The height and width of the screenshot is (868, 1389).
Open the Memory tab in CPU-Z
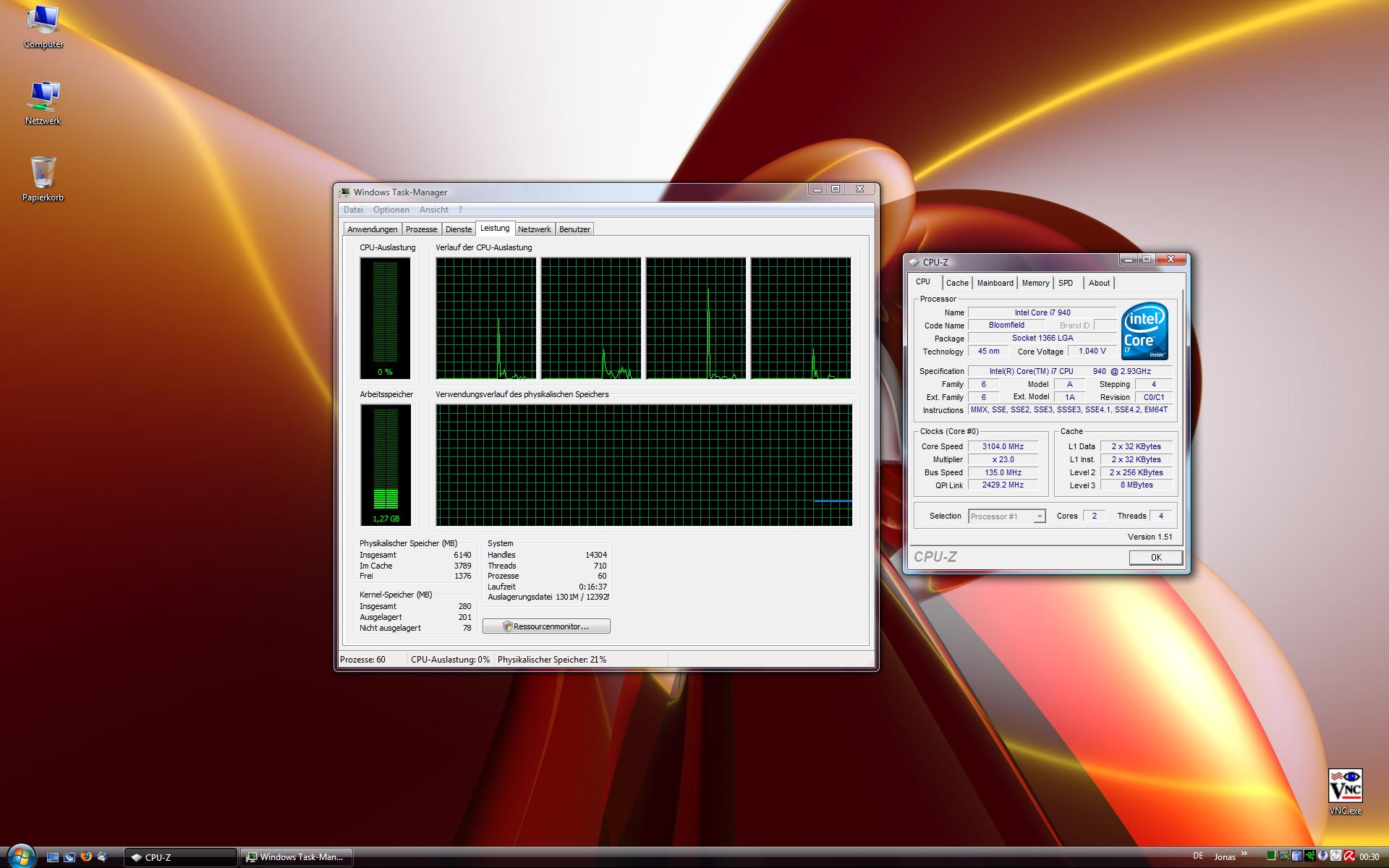pos(1035,283)
